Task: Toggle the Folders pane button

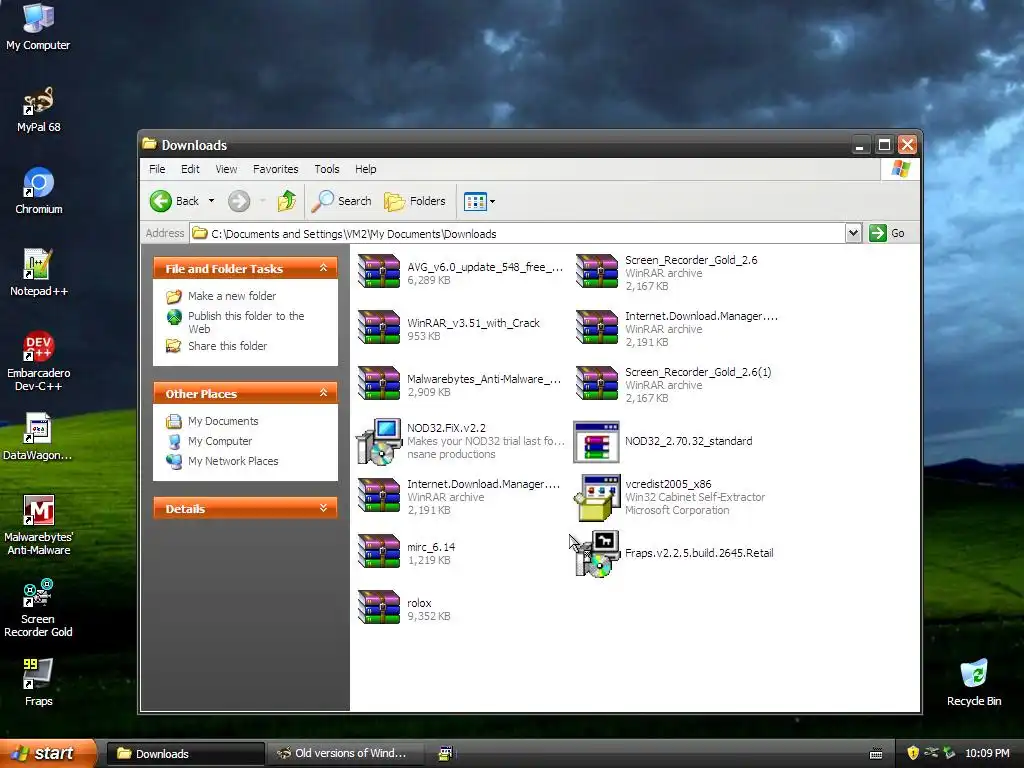Action: point(415,201)
